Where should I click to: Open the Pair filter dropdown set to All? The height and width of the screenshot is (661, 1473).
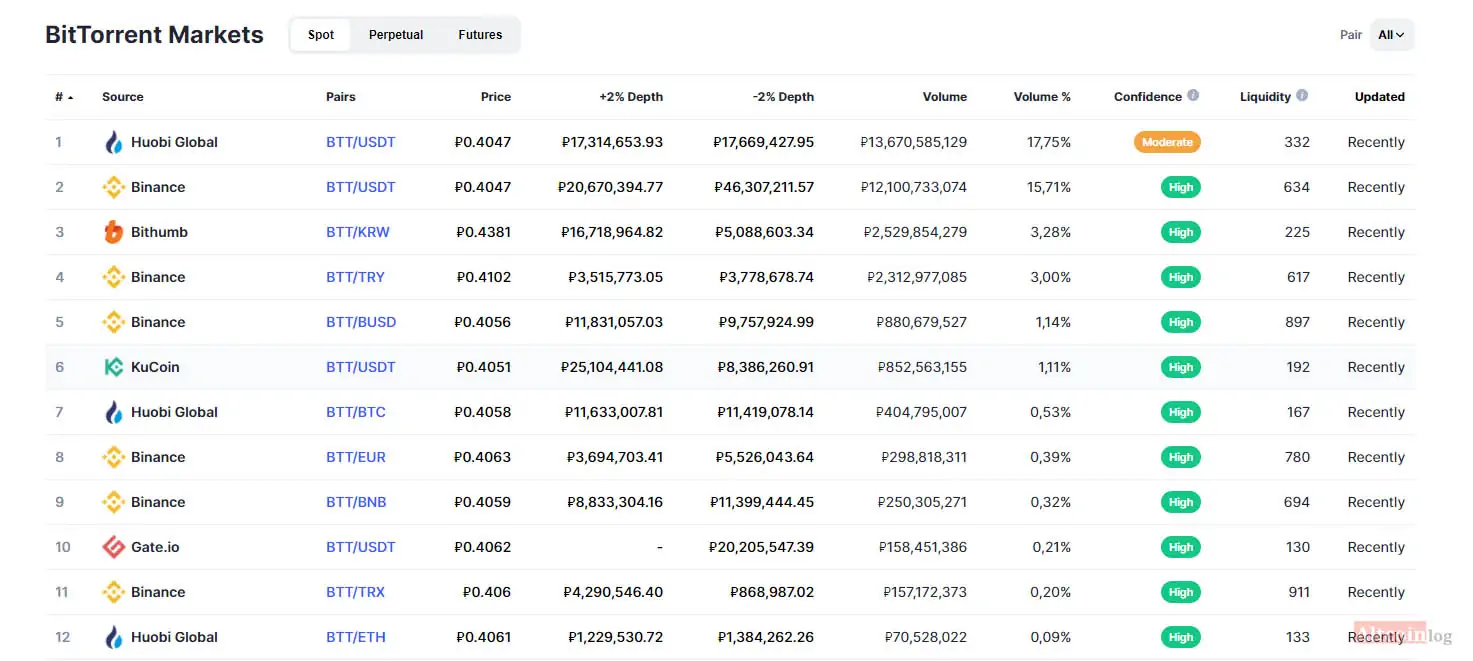[1392, 35]
